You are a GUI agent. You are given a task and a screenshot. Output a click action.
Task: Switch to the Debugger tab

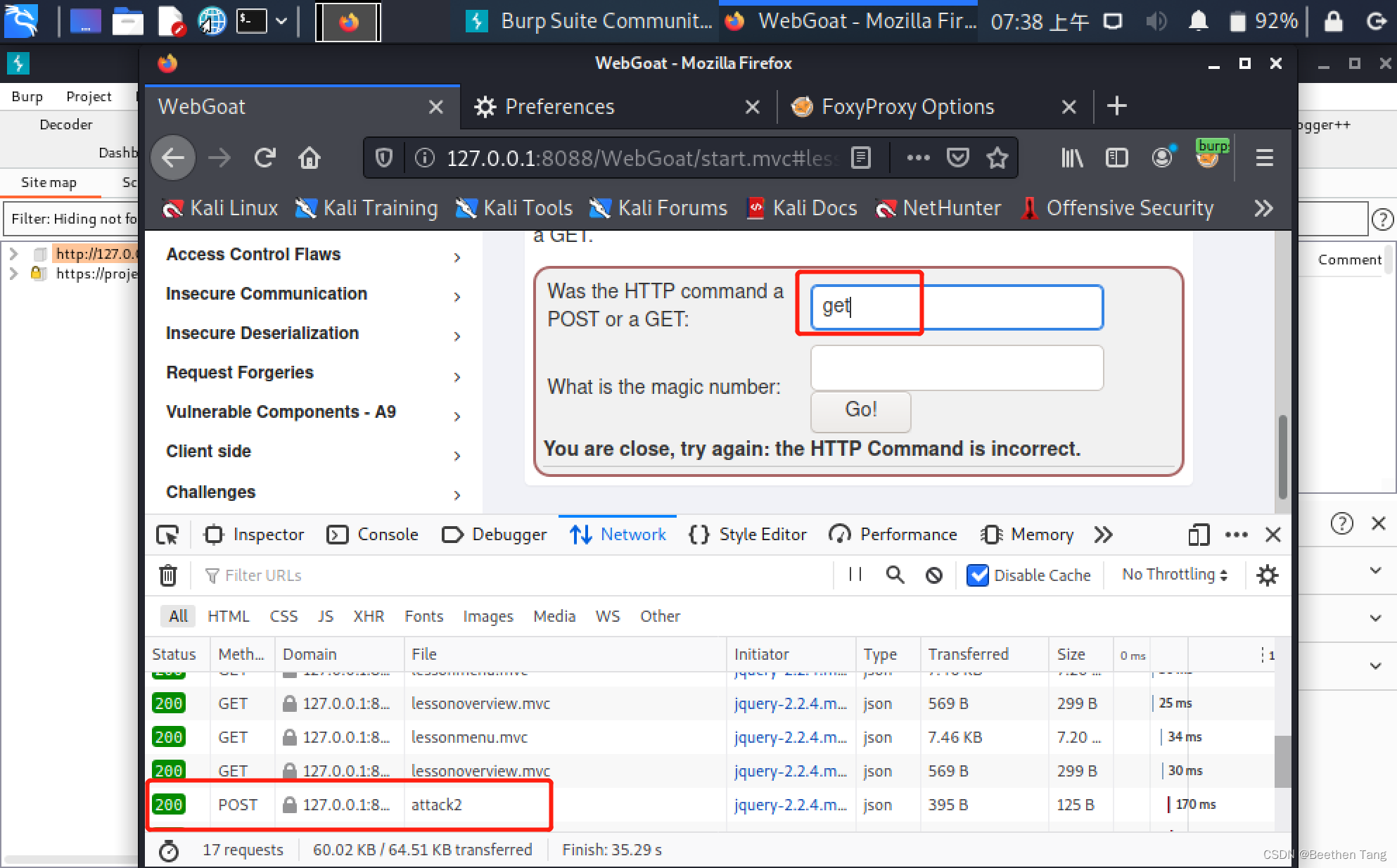point(495,535)
